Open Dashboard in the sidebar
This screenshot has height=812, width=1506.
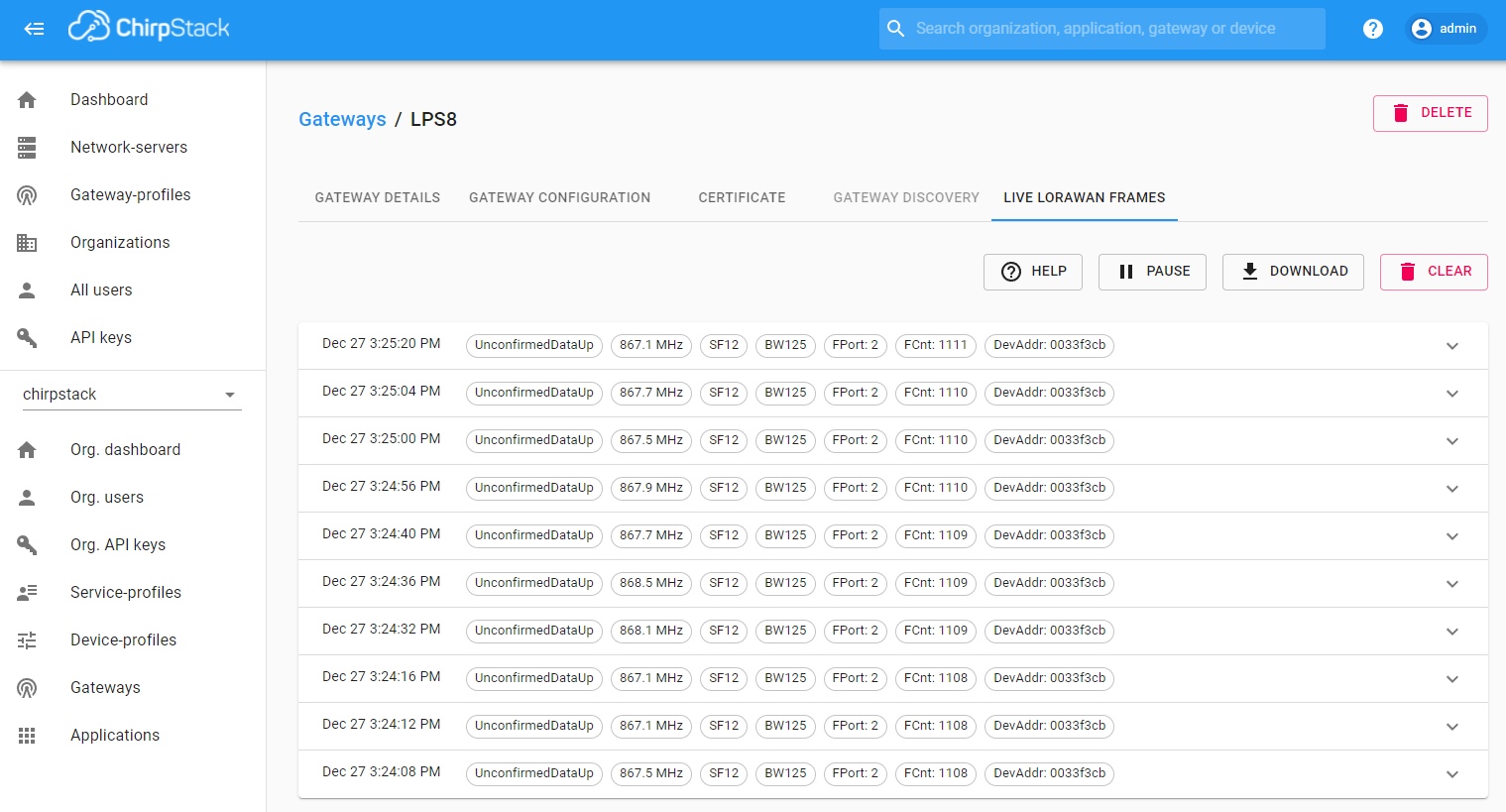pos(133,100)
